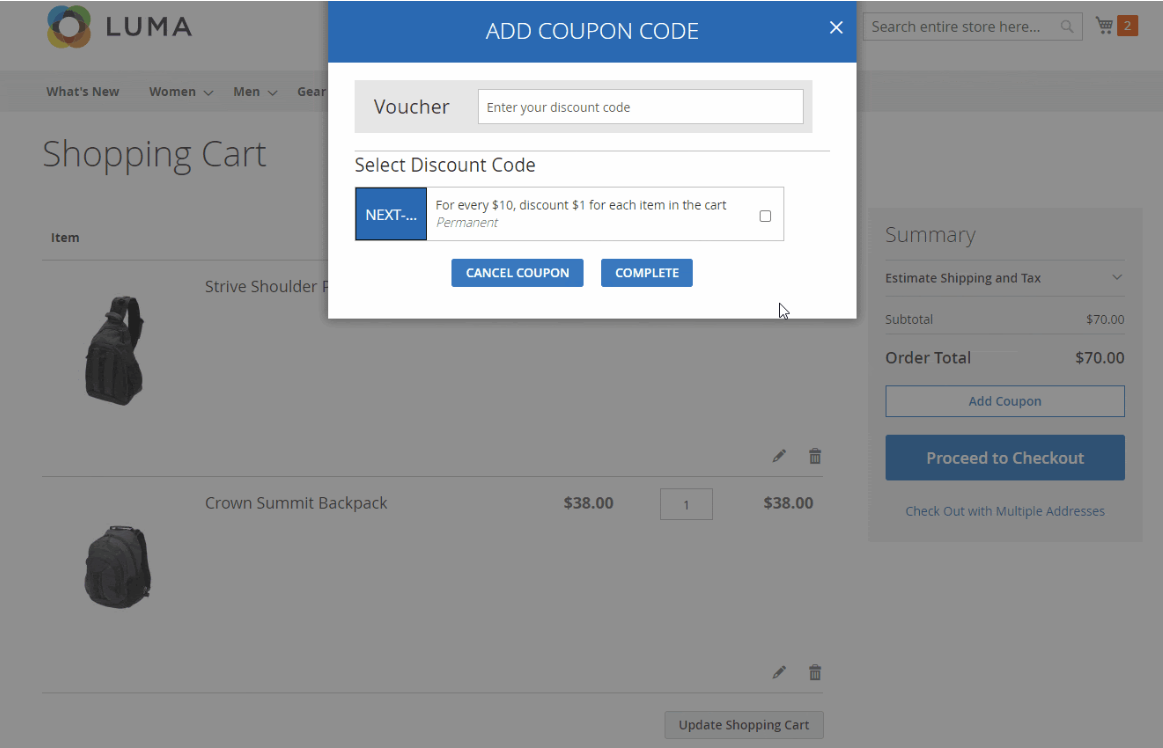Expand the Women menu chevron
This screenshot has width=1163, height=748.
208,93
